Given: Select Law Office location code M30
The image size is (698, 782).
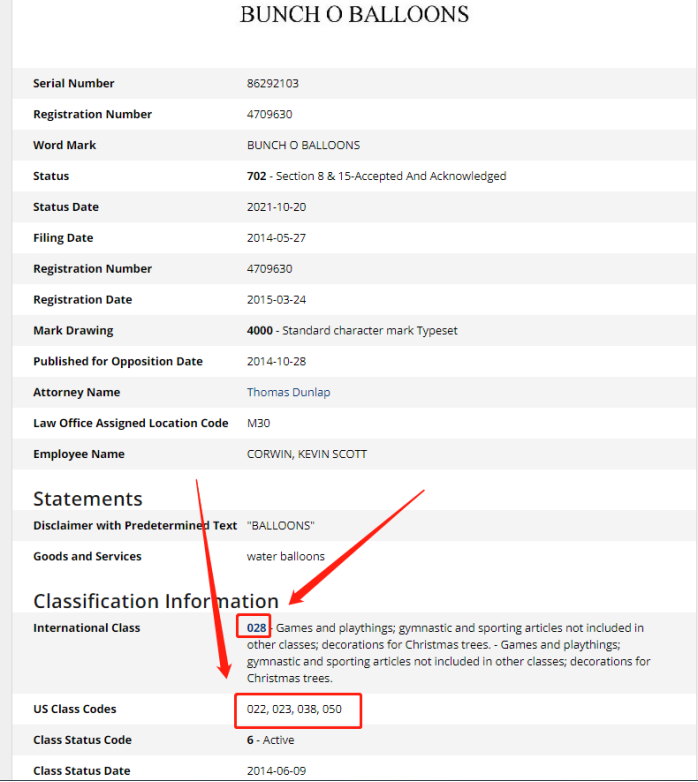Looking at the screenshot, I should pyautogui.click(x=258, y=423).
